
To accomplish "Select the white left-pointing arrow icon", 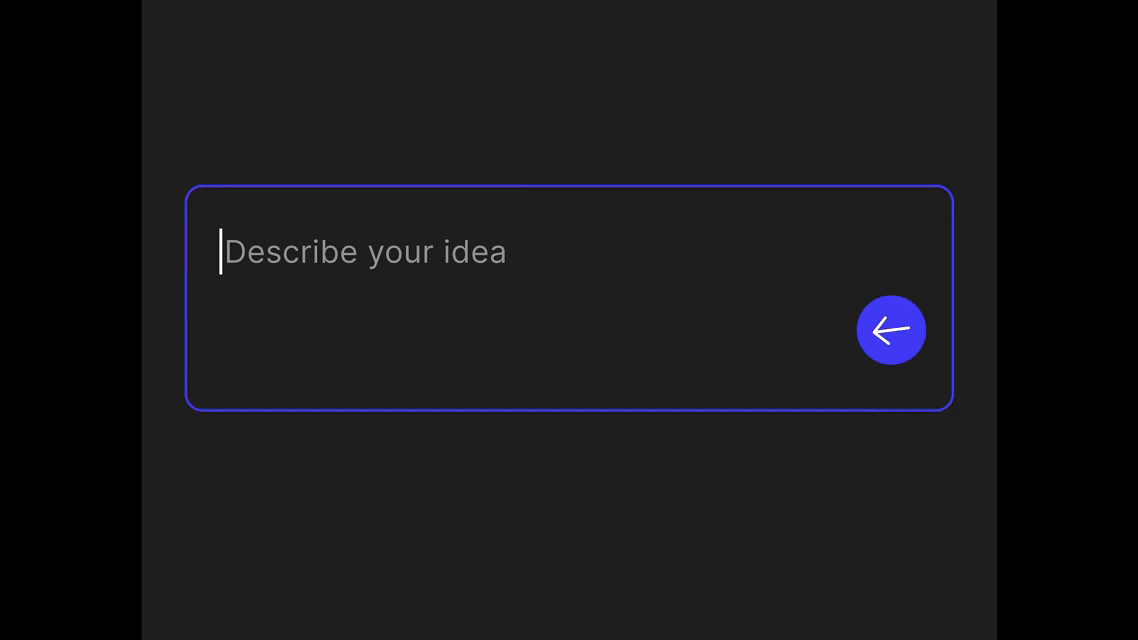I will click(x=891, y=330).
